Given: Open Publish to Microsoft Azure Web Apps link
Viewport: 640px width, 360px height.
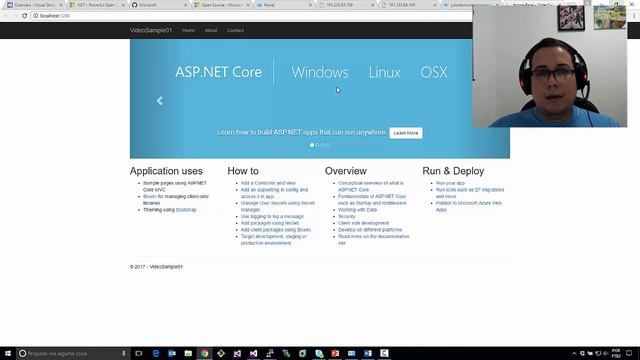Looking at the screenshot, I should click(x=469, y=206).
